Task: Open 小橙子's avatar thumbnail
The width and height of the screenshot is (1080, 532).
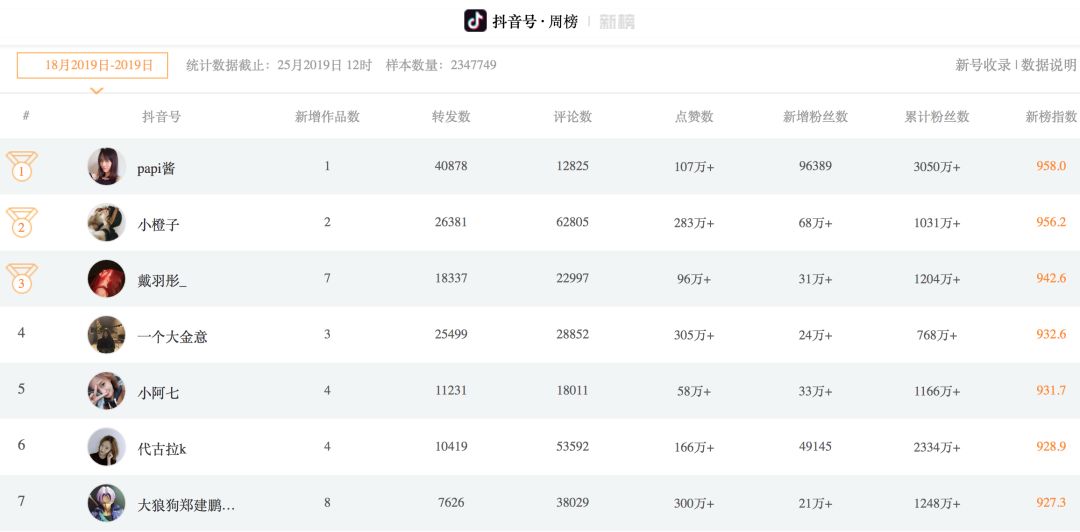Action: 106,223
